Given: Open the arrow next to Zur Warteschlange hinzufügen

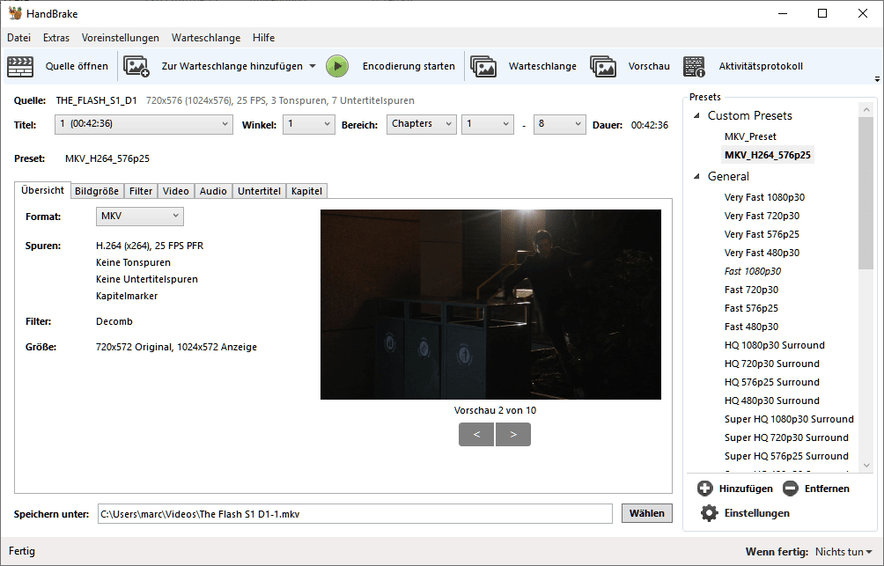Looking at the screenshot, I should coord(312,66).
